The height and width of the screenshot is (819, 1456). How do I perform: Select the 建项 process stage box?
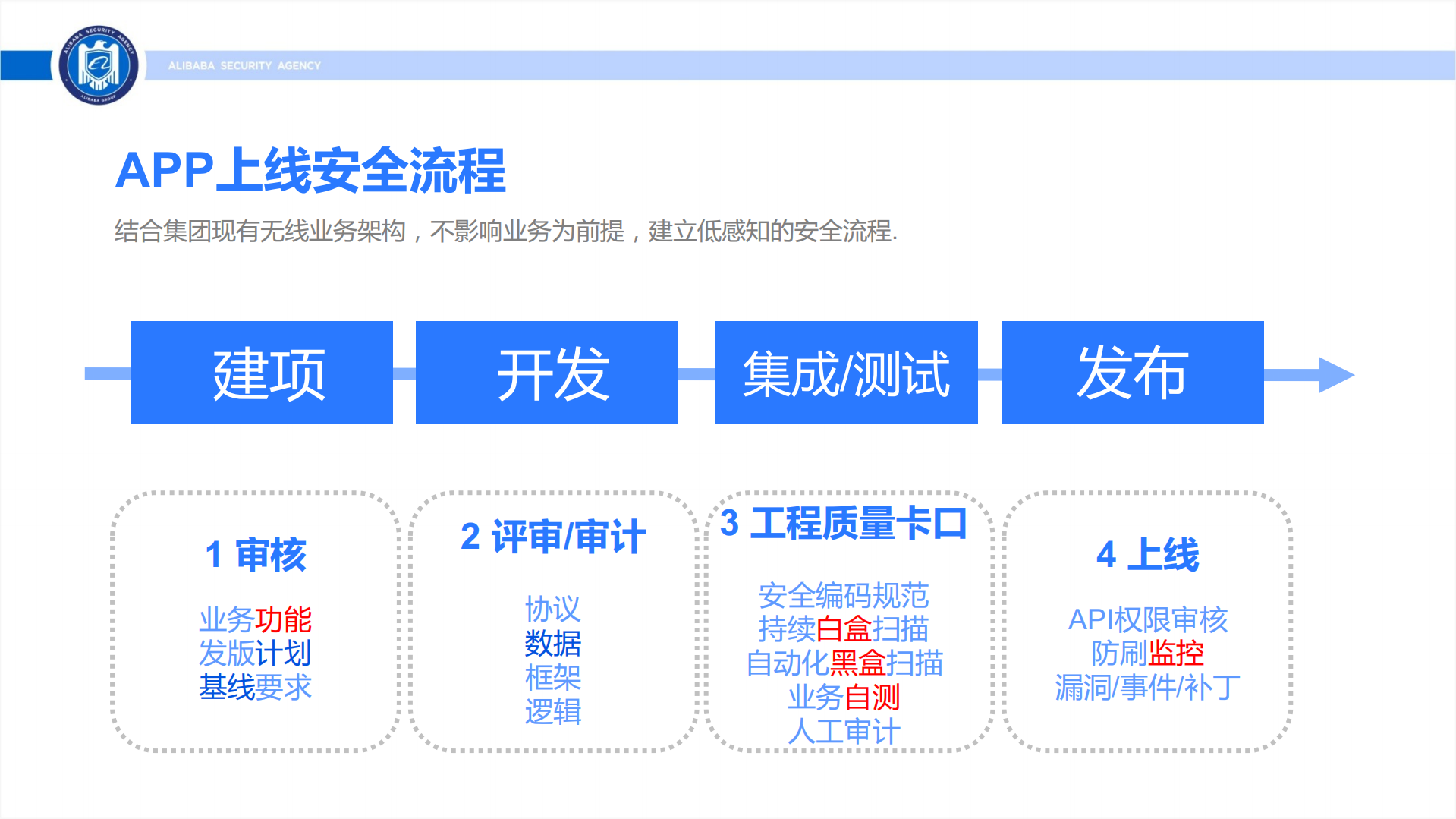click(262, 373)
